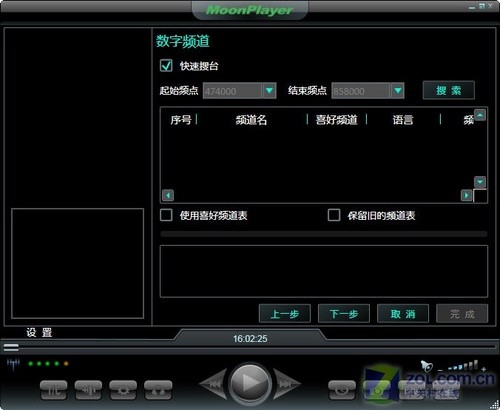Image resolution: width=500 pixels, height=410 pixels.
Task: Click the large round Play button
Action: (250, 383)
